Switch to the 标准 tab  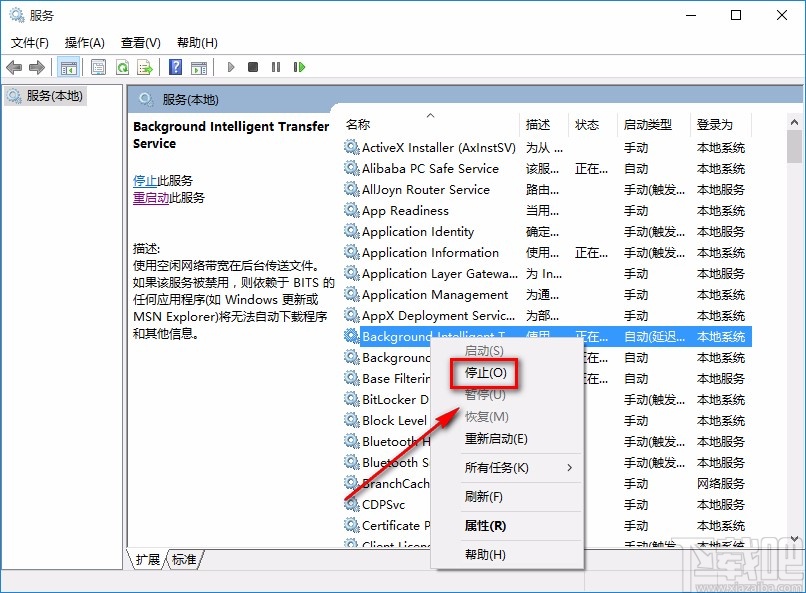pyautogui.click(x=182, y=560)
